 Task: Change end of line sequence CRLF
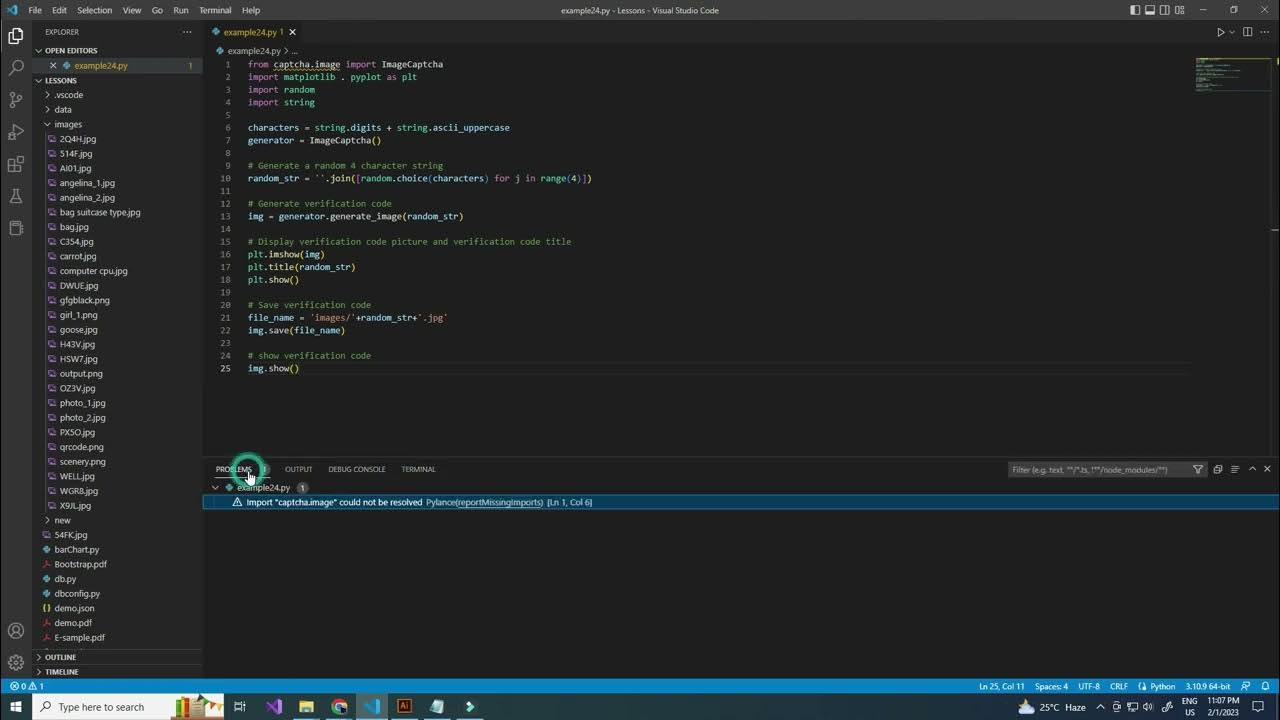(1119, 687)
